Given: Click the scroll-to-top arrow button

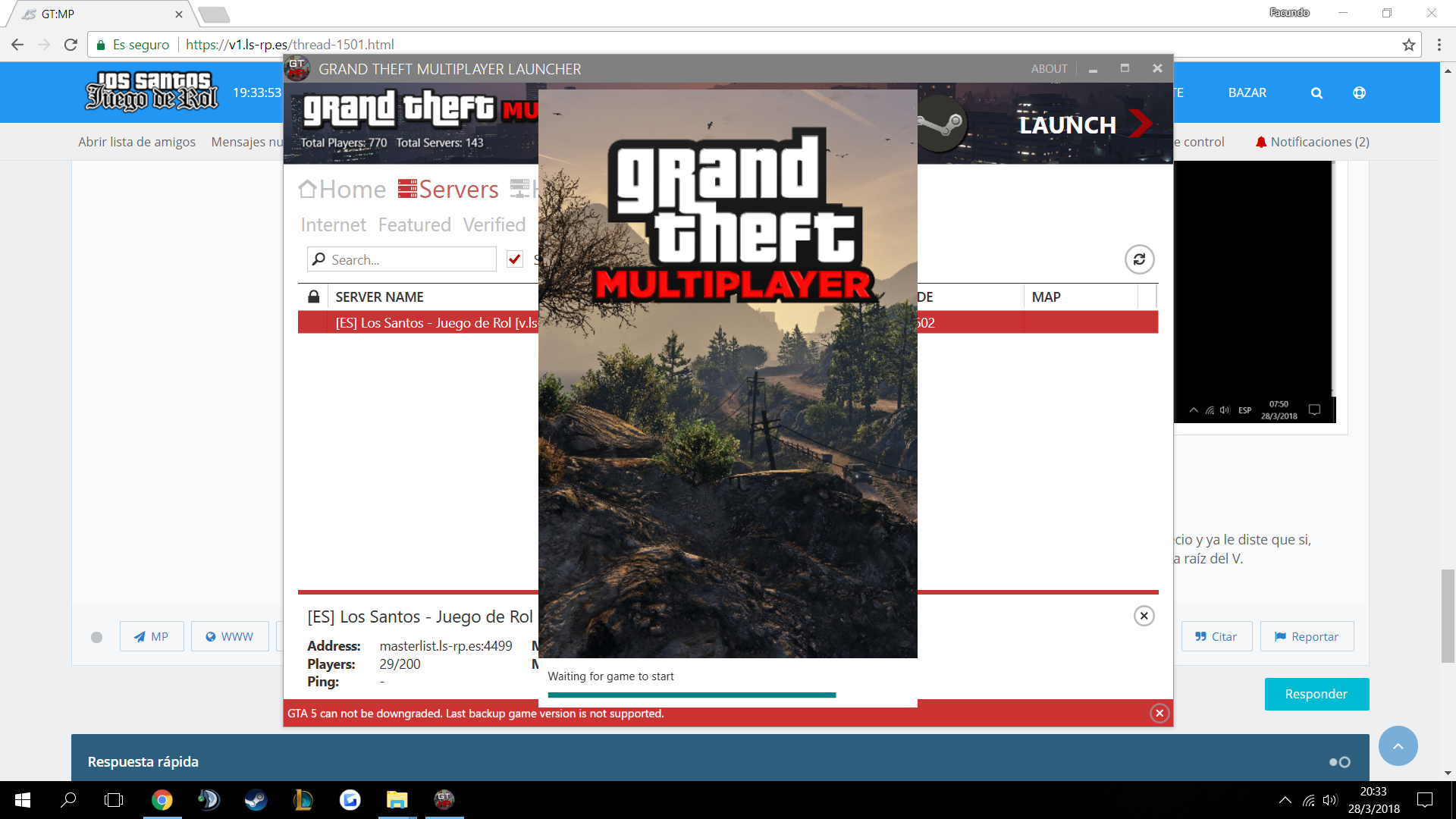Looking at the screenshot, I should (1398, 745).
